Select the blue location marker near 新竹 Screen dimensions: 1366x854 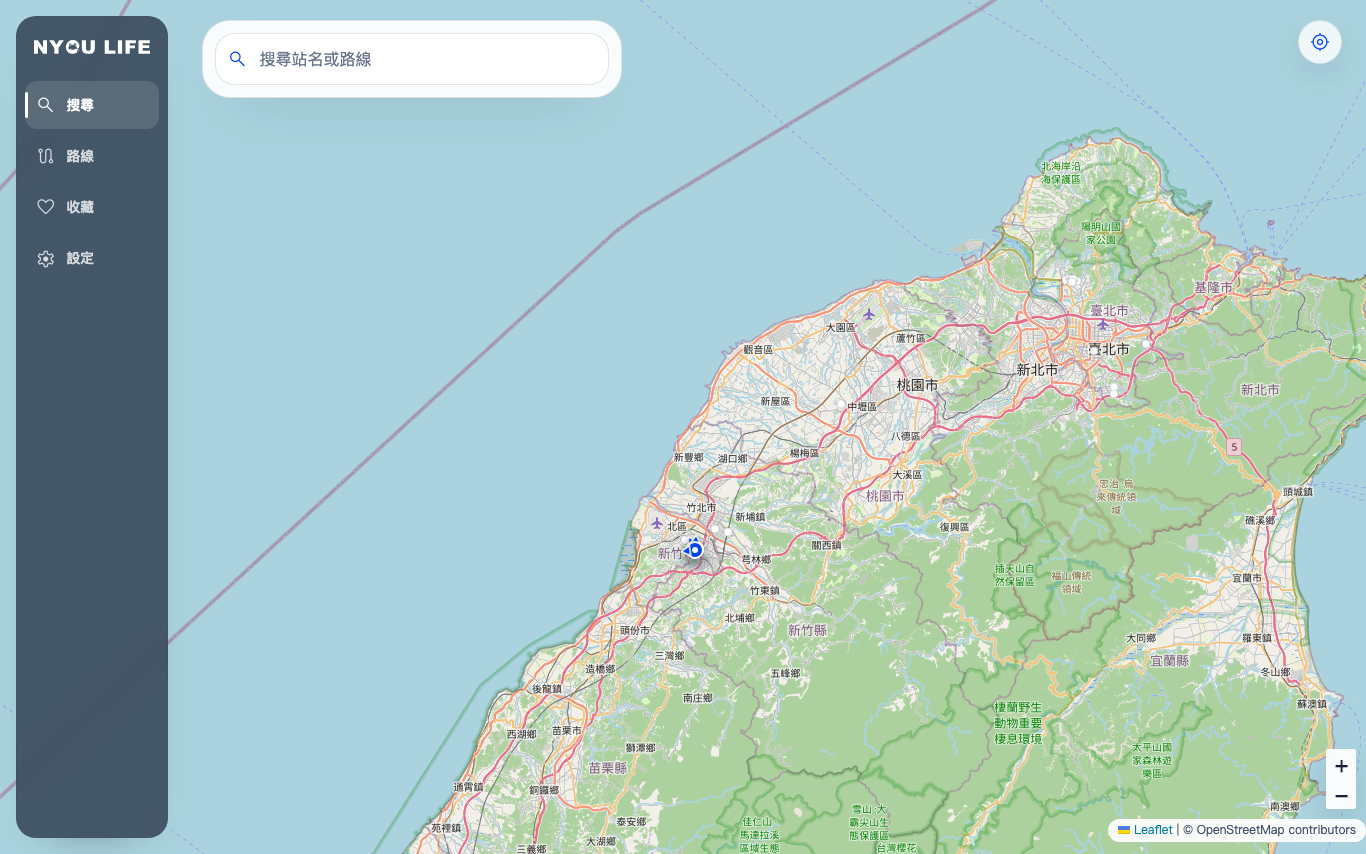click(695, 549)
